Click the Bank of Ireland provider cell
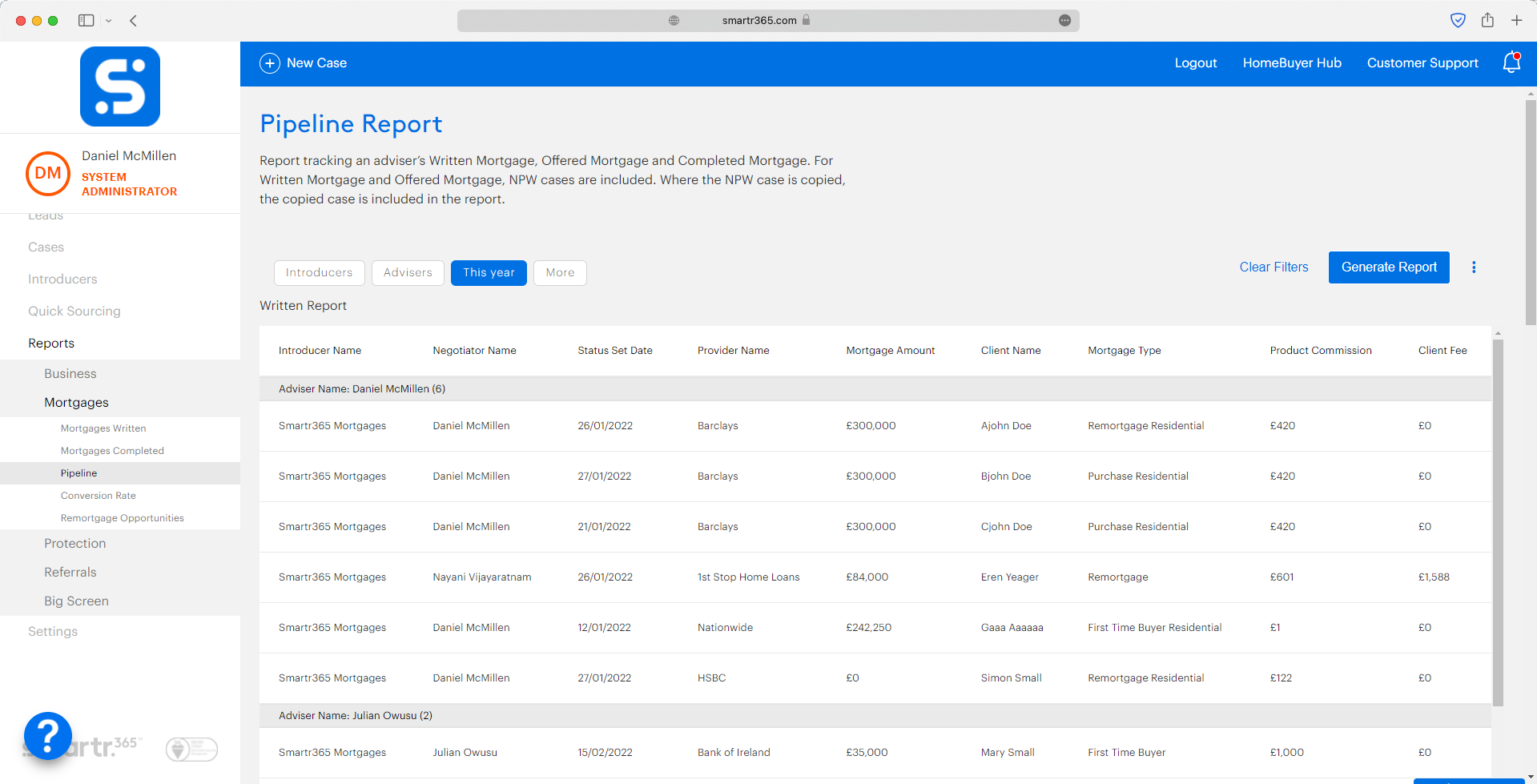This screenshot has width=1537, height=784. coord(734,753)
